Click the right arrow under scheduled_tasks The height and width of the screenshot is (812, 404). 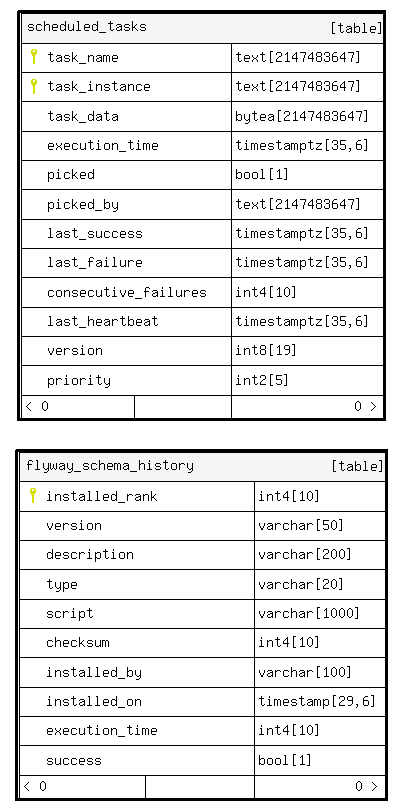point(373,407)
